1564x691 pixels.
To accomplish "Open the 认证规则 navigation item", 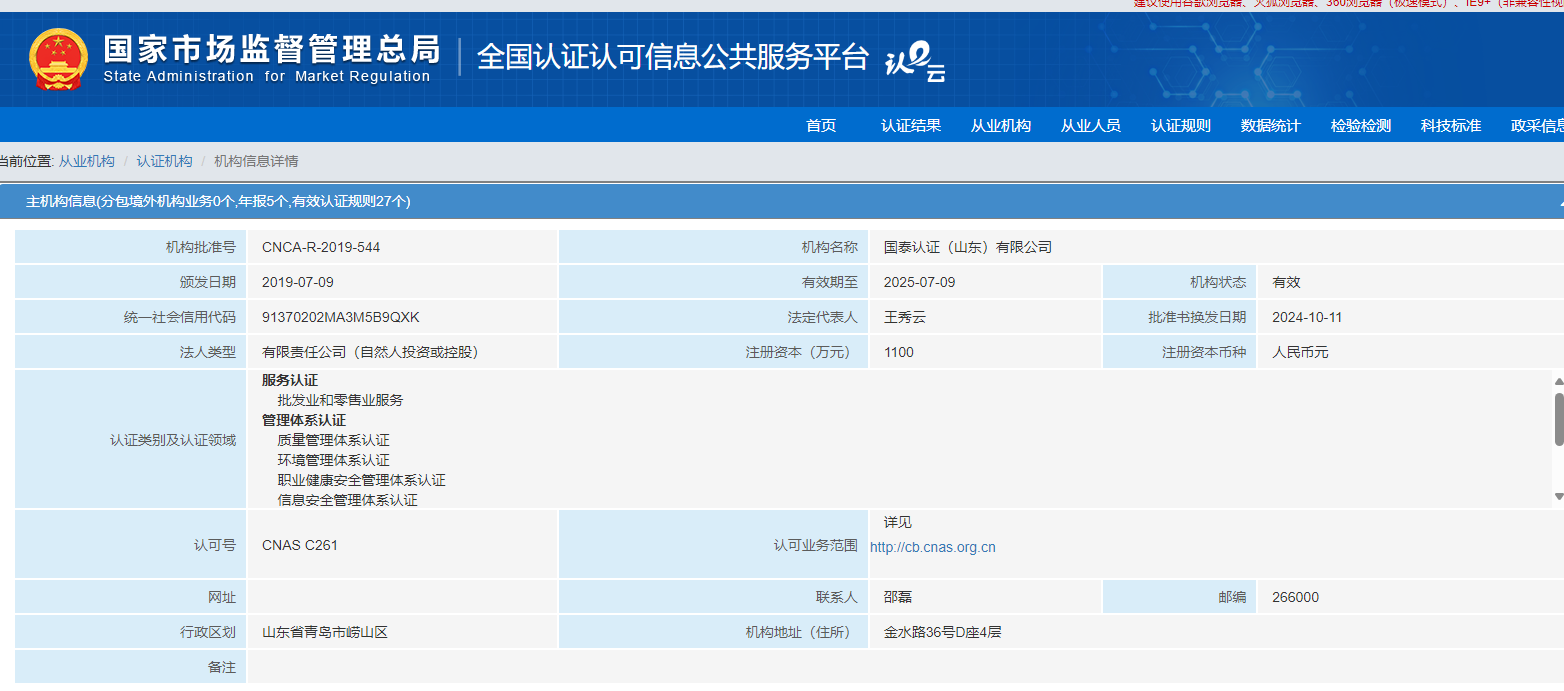I will pyautogui.click(x=1181, y=125).
